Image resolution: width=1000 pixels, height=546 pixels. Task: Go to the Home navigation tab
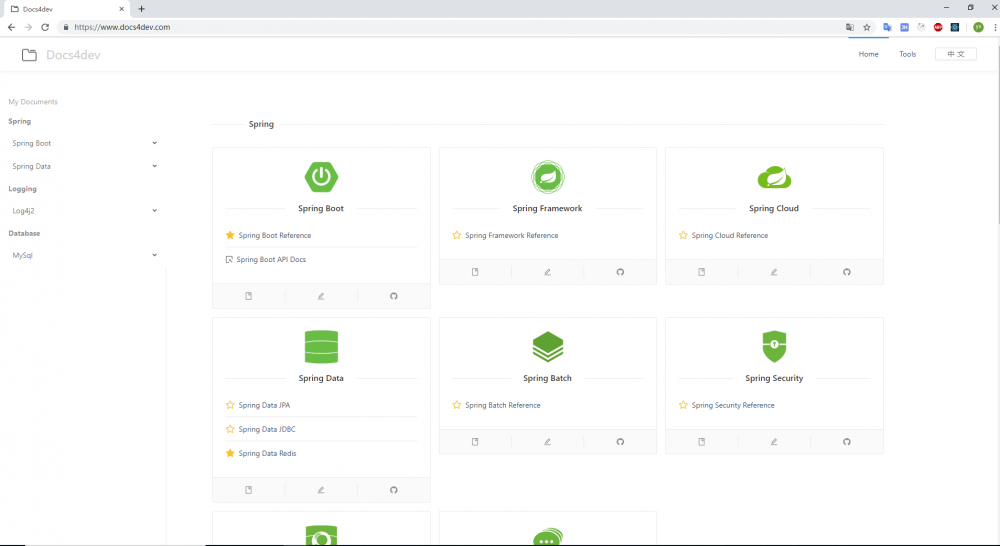click(868, 54)
